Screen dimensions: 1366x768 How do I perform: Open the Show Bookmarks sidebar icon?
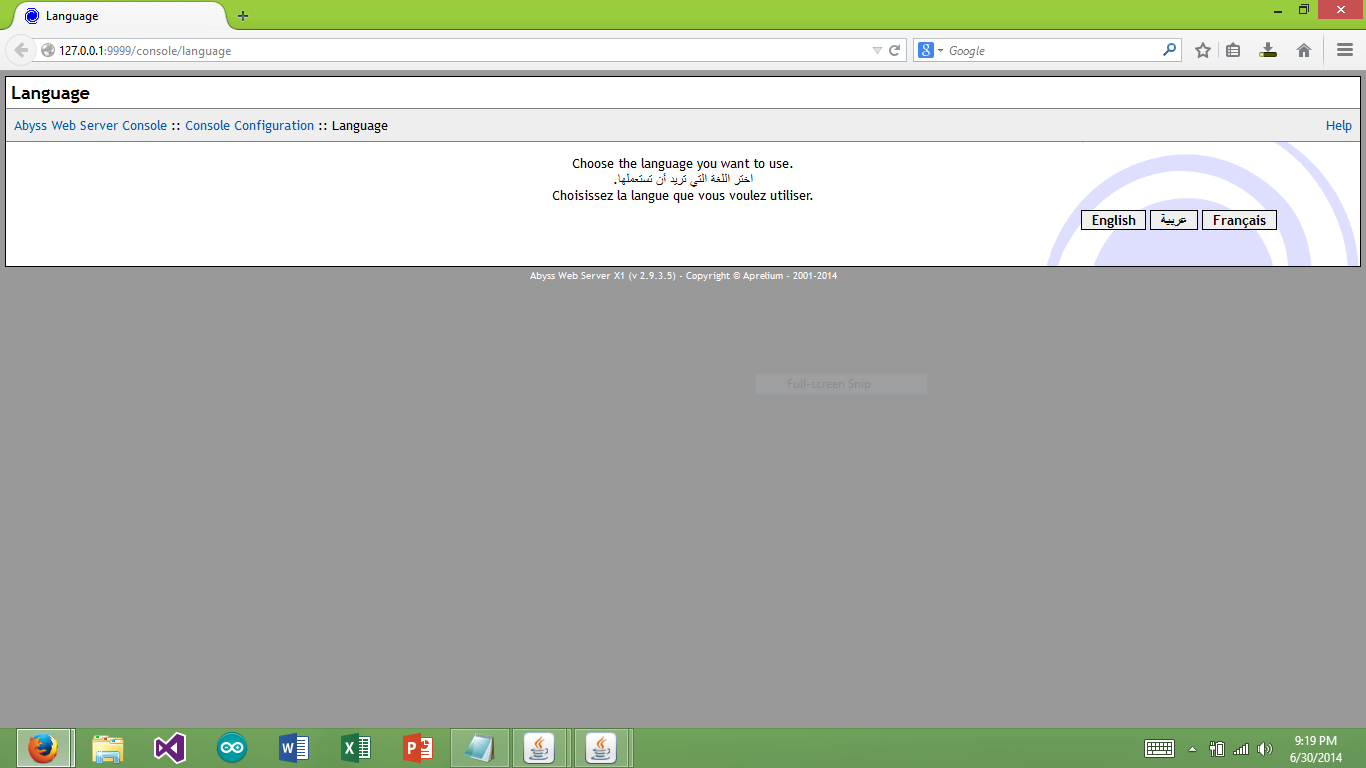[x=1233, y=49]
